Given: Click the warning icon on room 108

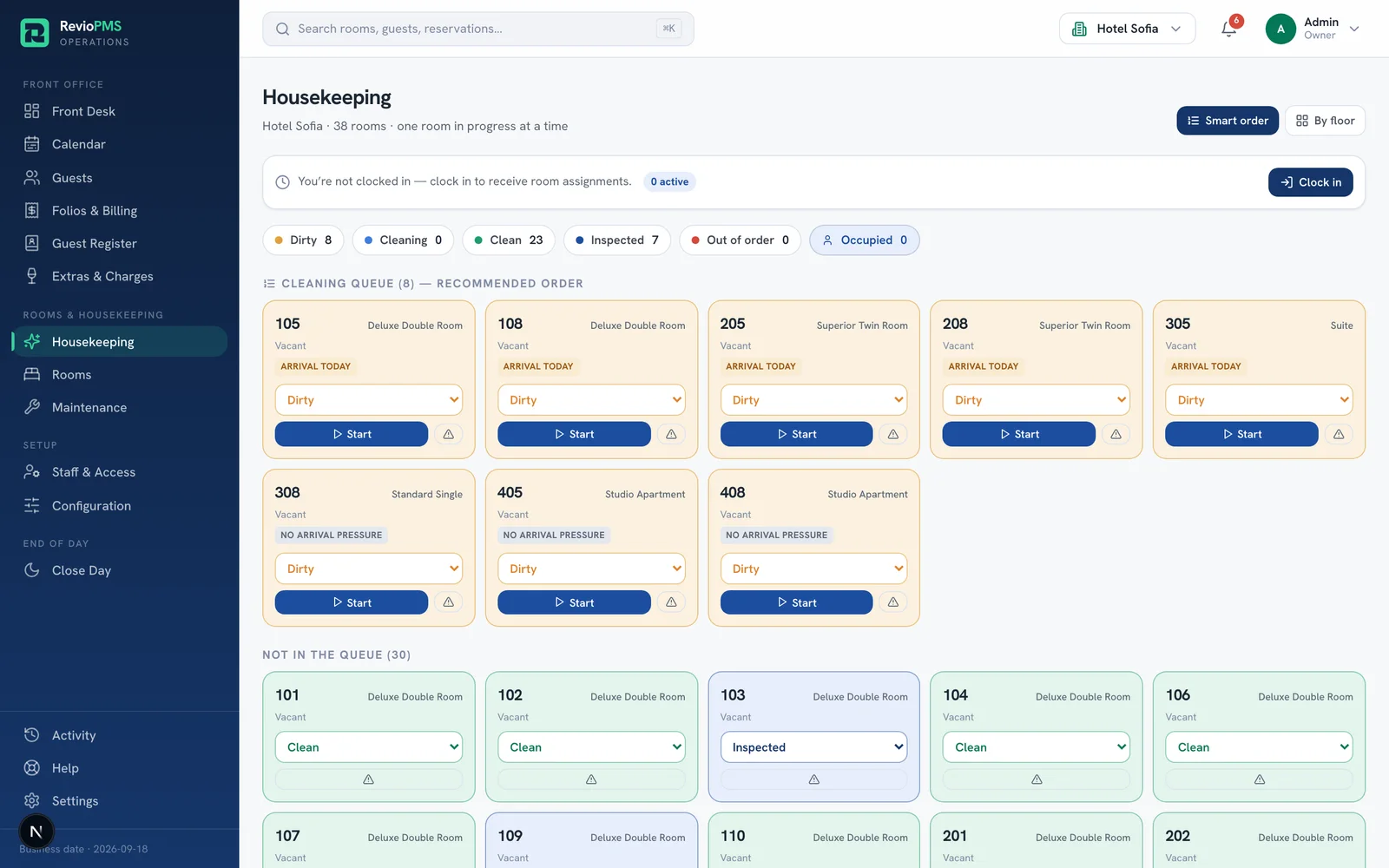Looking at the screenshot, I should 671,434.
